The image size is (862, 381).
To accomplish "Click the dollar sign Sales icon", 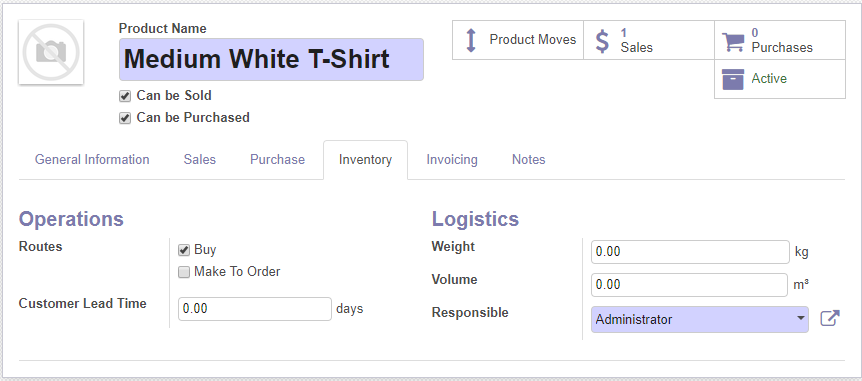I will (603, 41).
